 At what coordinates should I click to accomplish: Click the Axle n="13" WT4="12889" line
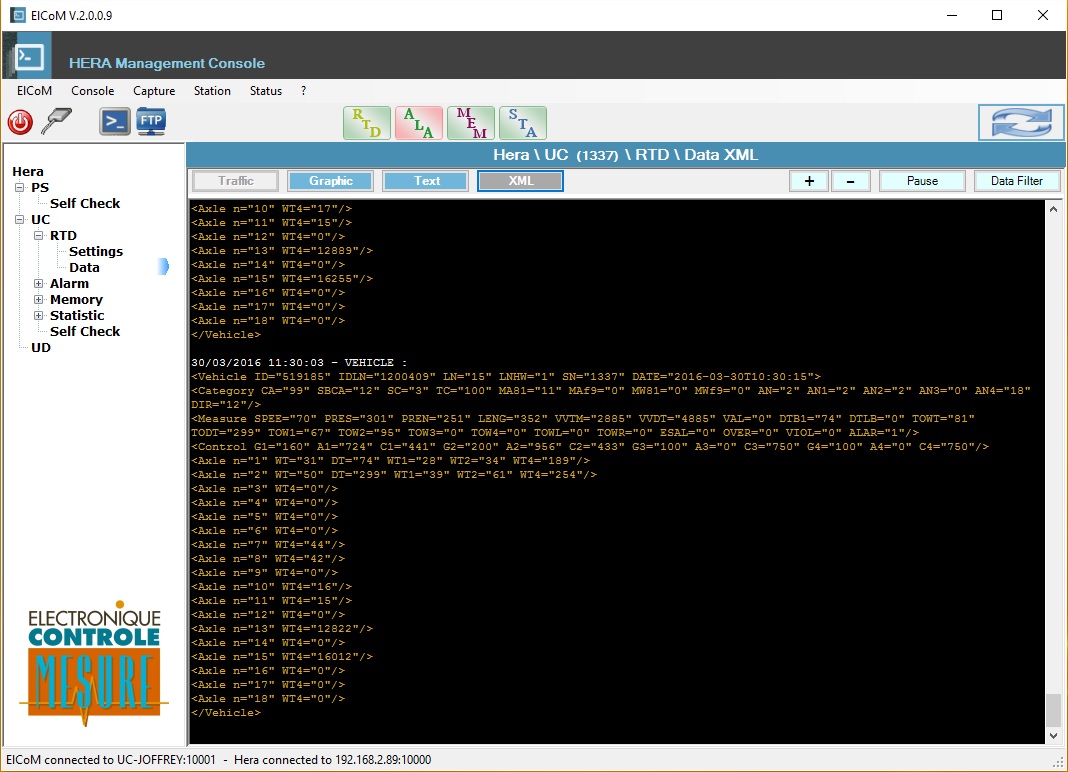pos(282,251)
